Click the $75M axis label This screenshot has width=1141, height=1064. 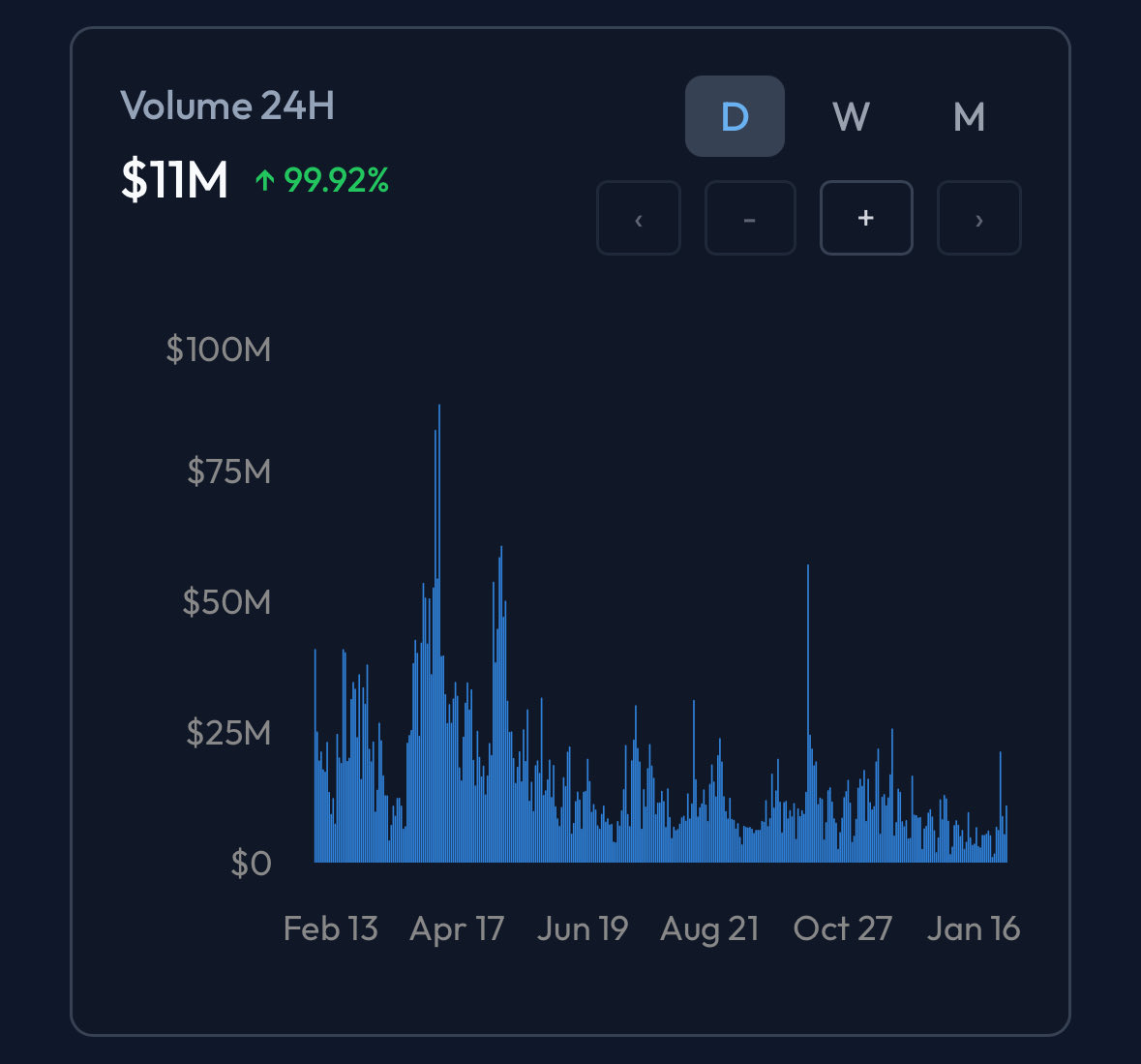coord(228,471)
